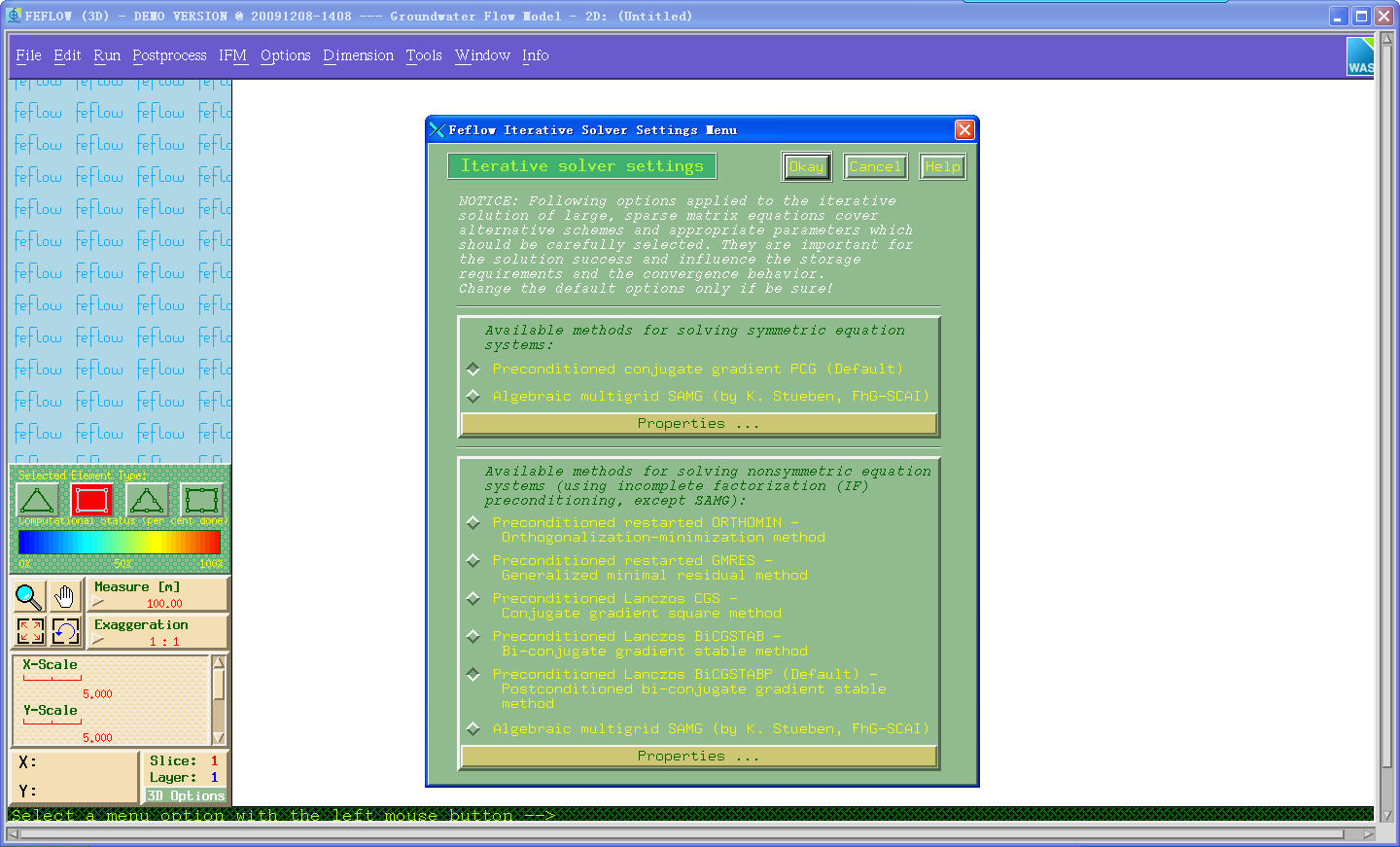The image size is (1400, 847).
Task: Select the 8-node quadrilateral element type
Action: (201, 500)
